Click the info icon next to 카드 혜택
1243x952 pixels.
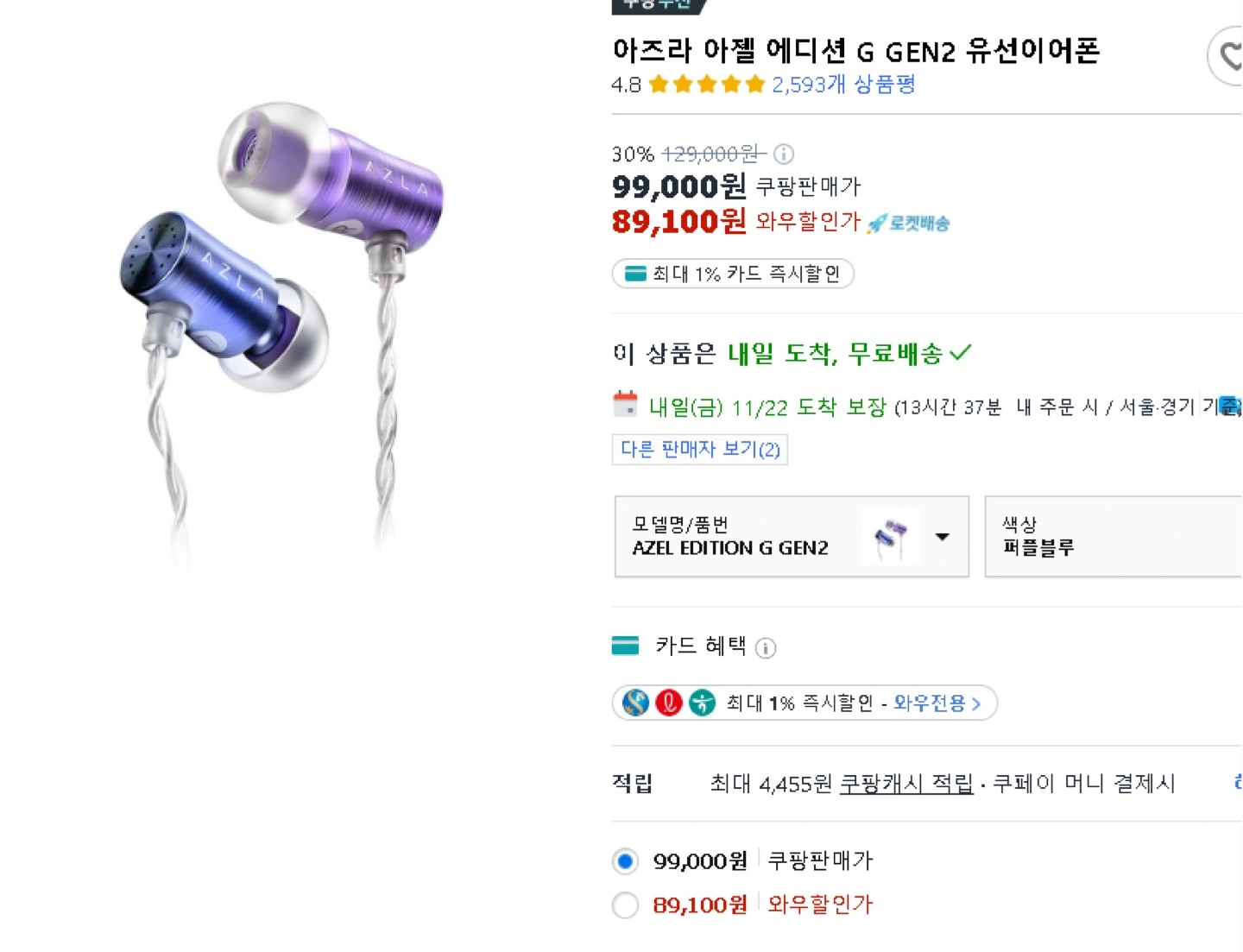click(x=766, y=648)
